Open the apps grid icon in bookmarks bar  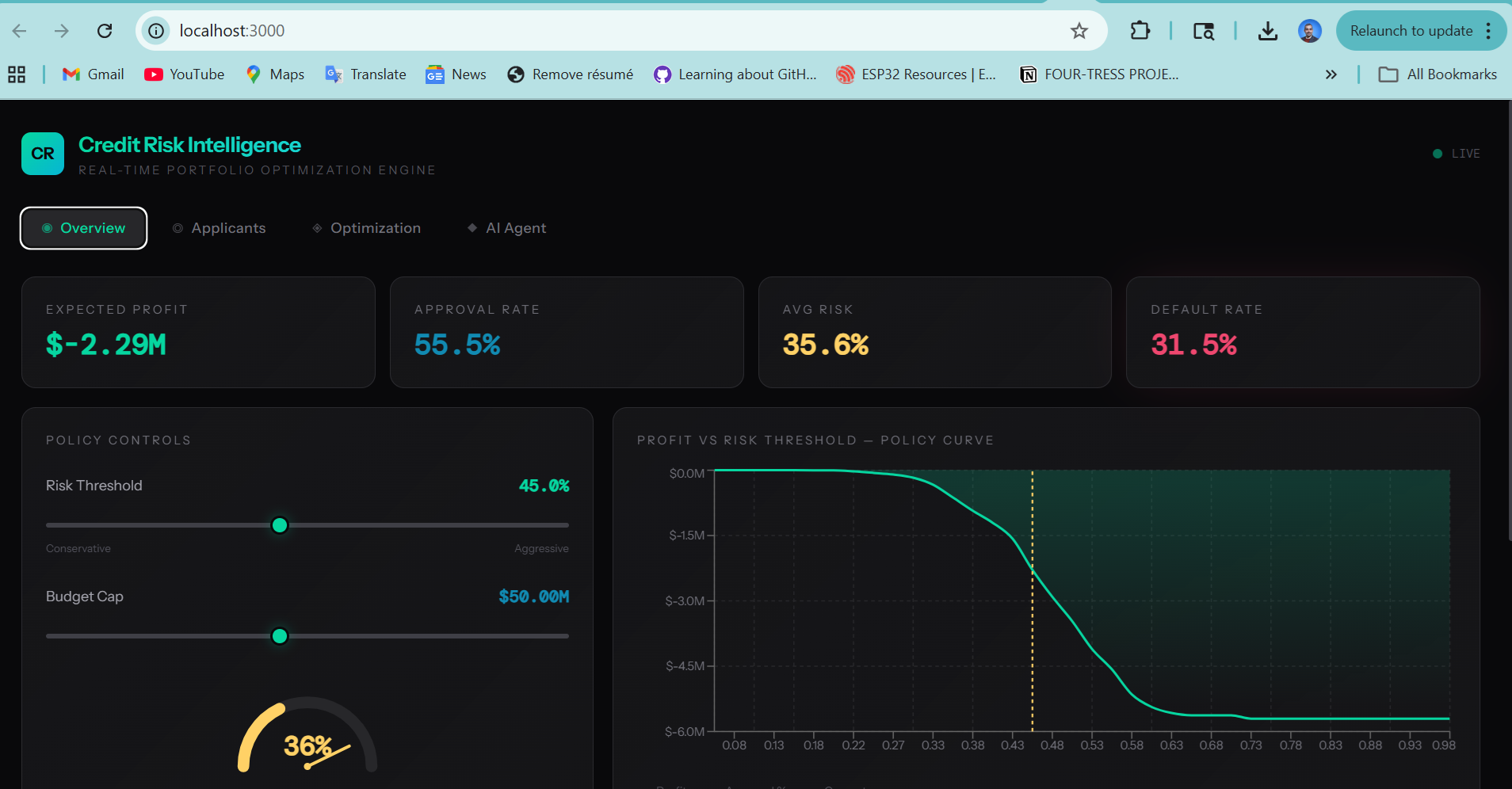(x=17, y=74)
